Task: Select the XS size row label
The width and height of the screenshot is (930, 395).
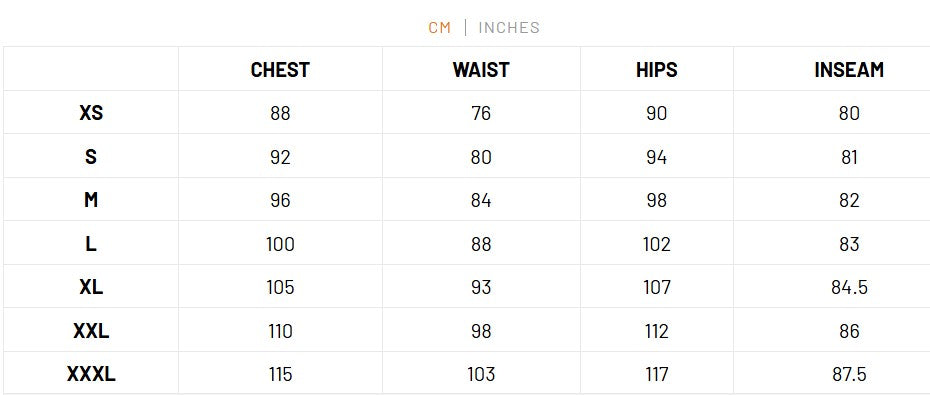Action: click(91, 113)
